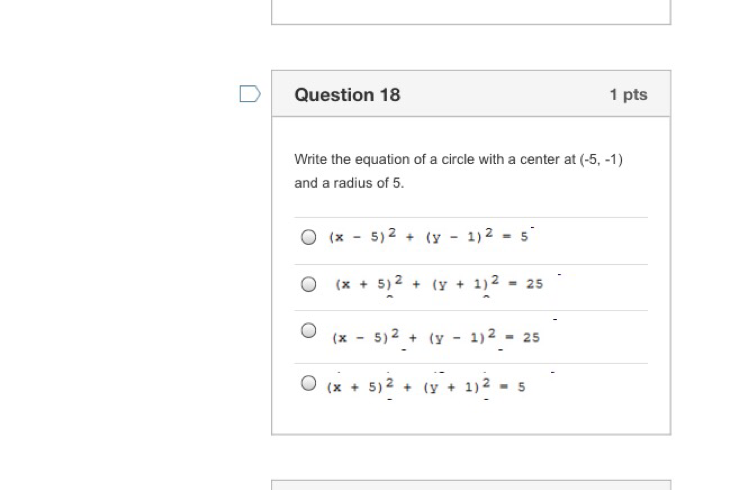Click equation text (x + 5)² + (y + 1)² = 25
The height and width of the screenshot is (490, 748).
click(x=439, y=284)
